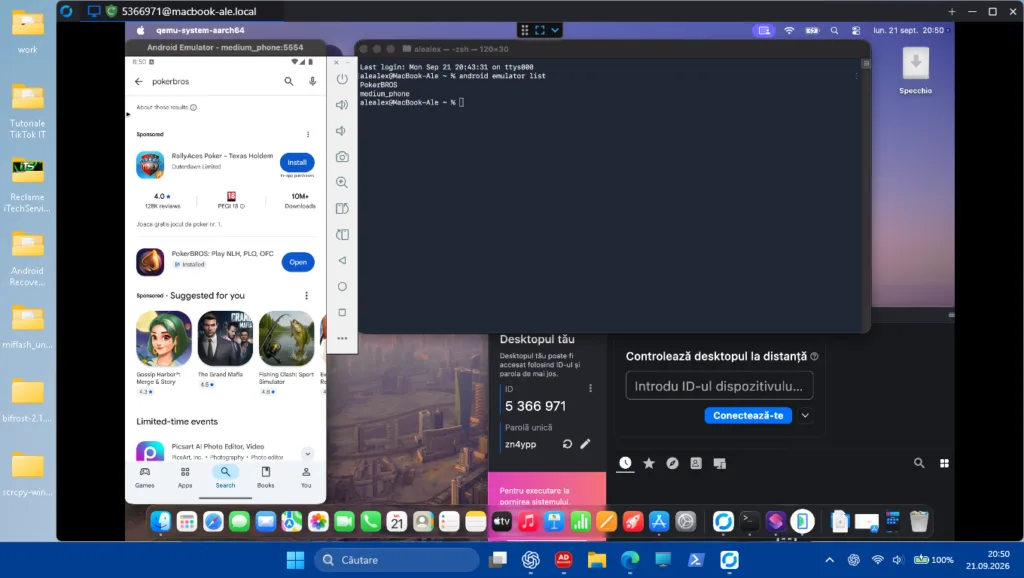Show recent sessions clock tab

tap(625, 463)
